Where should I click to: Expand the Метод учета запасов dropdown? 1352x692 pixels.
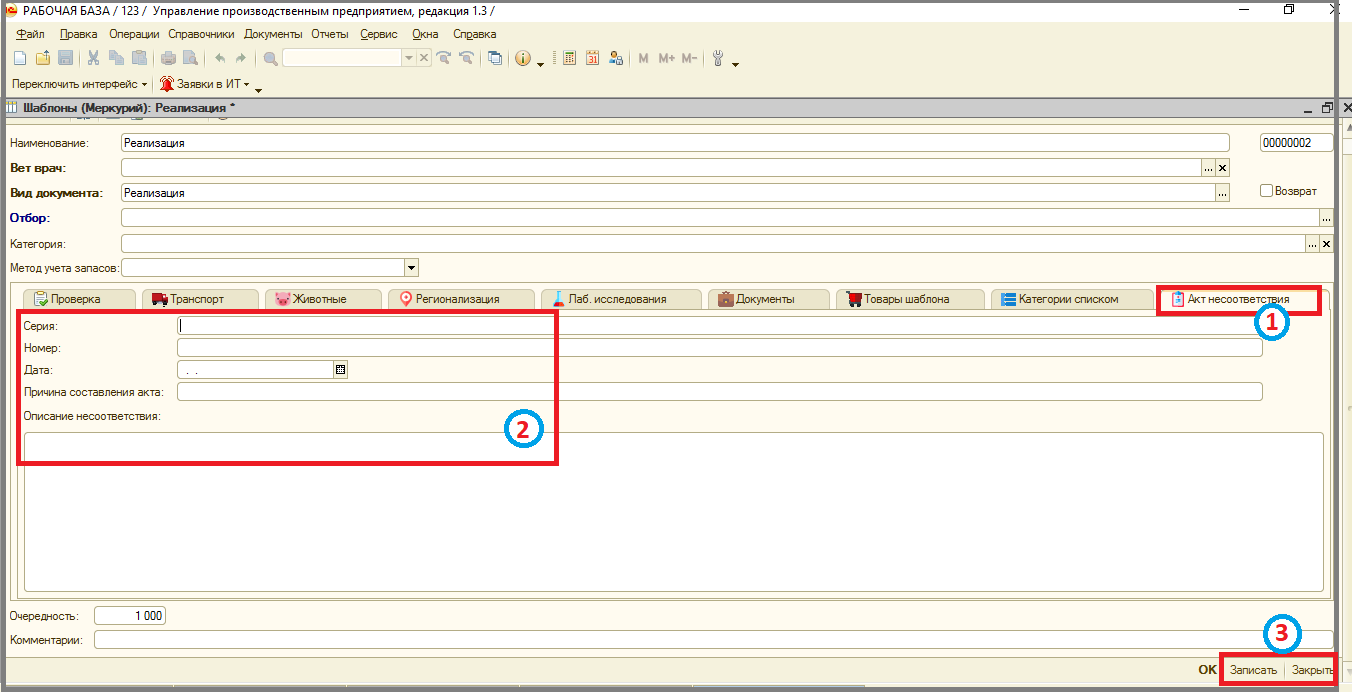[411, 268]
